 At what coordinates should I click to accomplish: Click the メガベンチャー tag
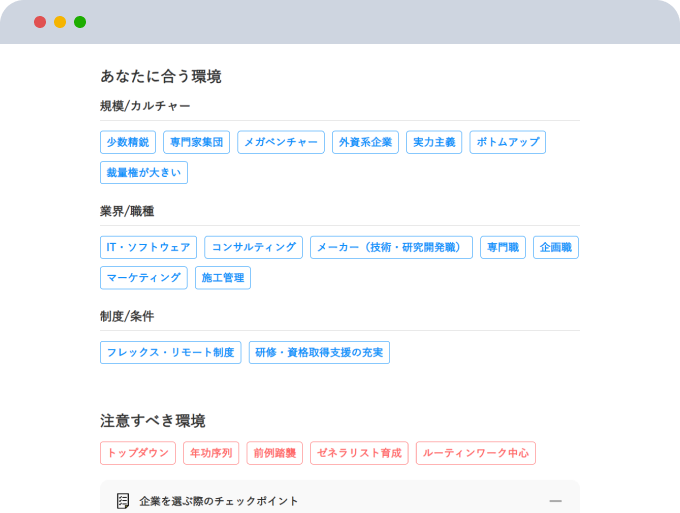coord(281,142)
